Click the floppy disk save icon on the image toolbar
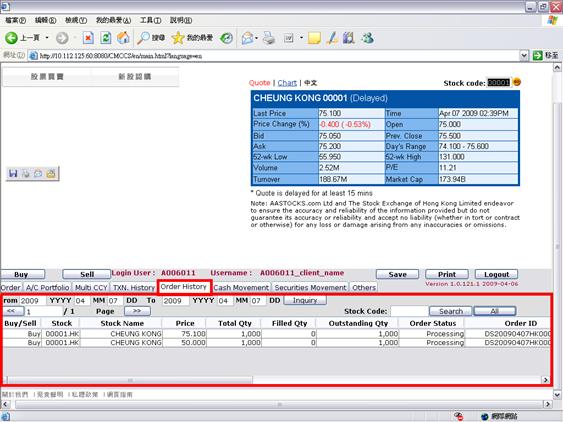563x422 pixels. tap(13, 174)
